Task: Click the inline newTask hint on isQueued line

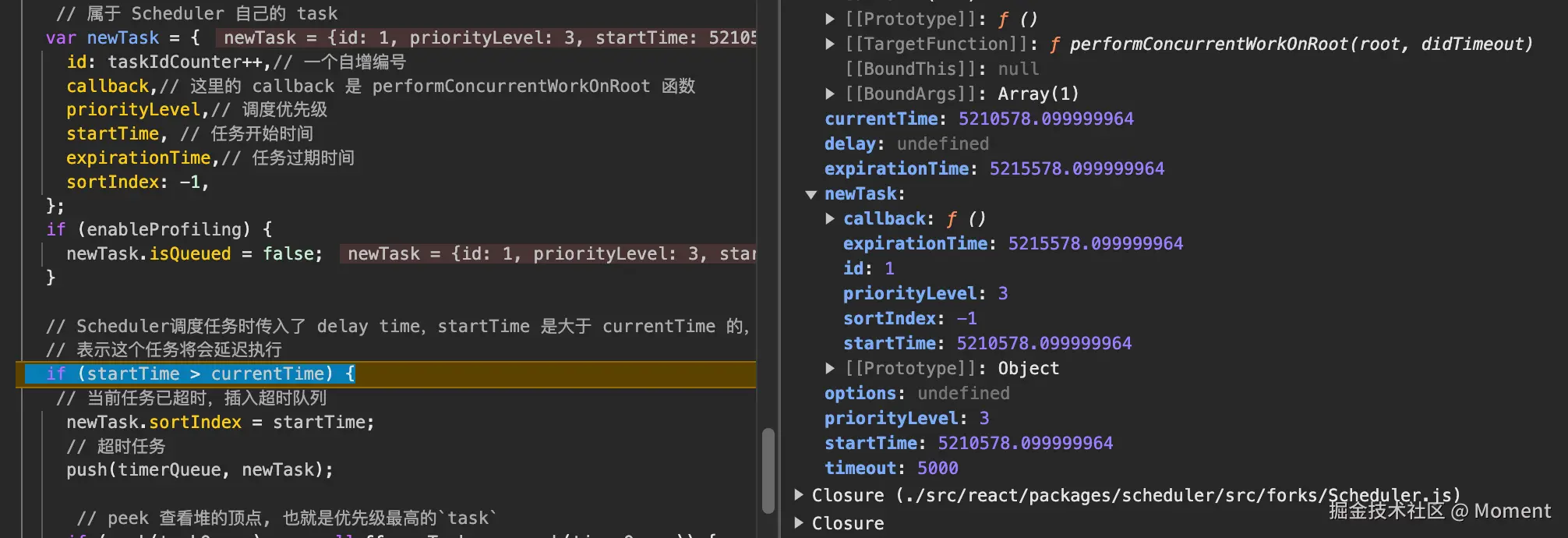Action: click(x=548, y=254)
